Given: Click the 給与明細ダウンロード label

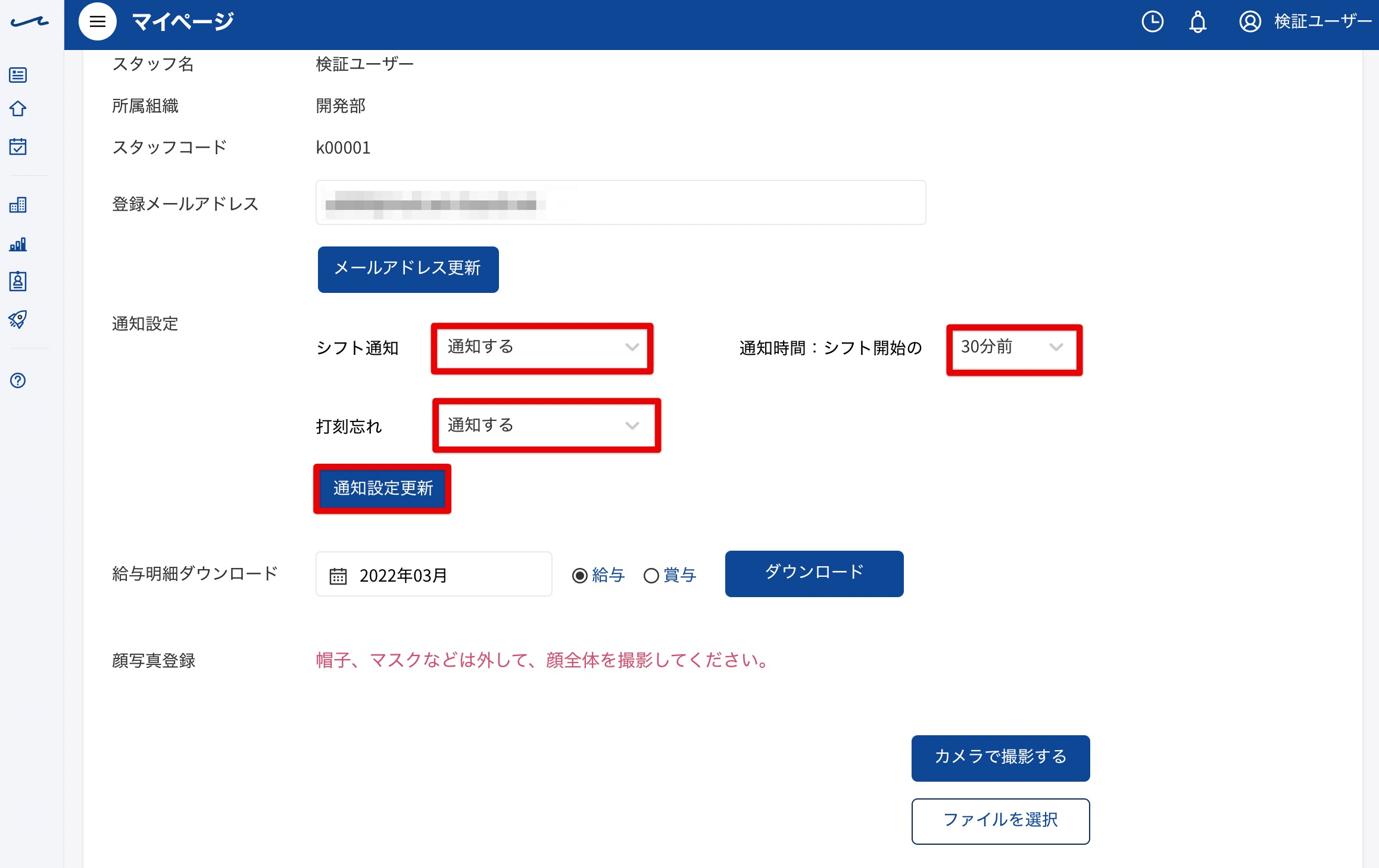Looking at the screenshot, I should coord(195,574).
